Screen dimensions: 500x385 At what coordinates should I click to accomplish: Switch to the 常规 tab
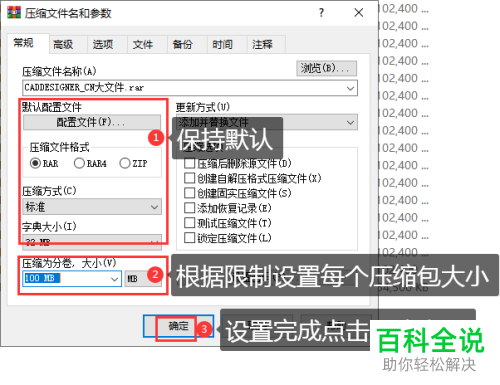(27, 43)
